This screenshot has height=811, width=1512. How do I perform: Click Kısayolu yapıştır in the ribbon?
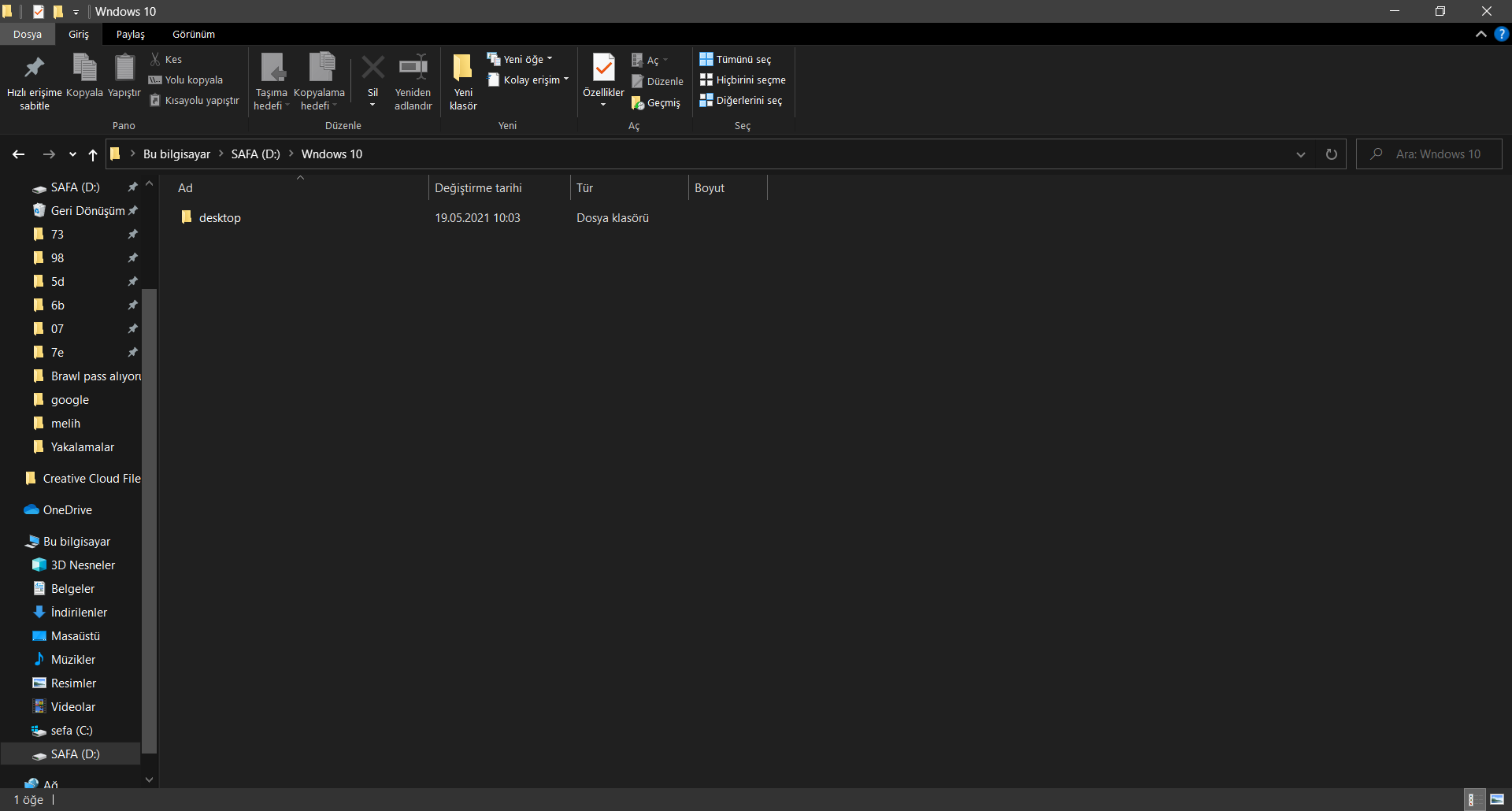click(195, 100)
